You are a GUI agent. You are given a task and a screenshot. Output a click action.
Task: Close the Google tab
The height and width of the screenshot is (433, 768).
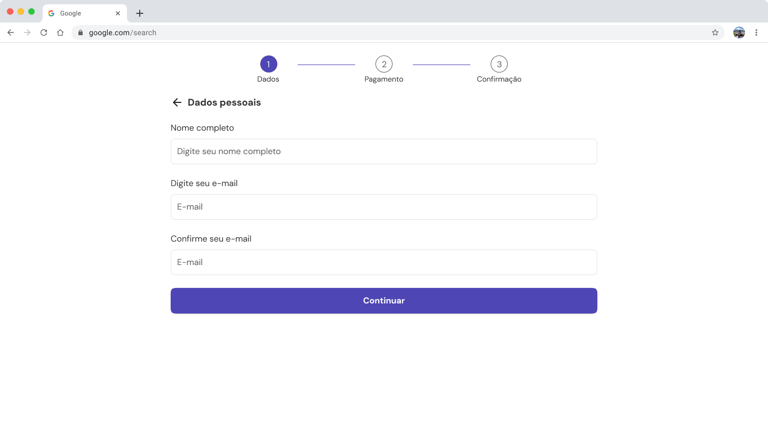(118, 13)
